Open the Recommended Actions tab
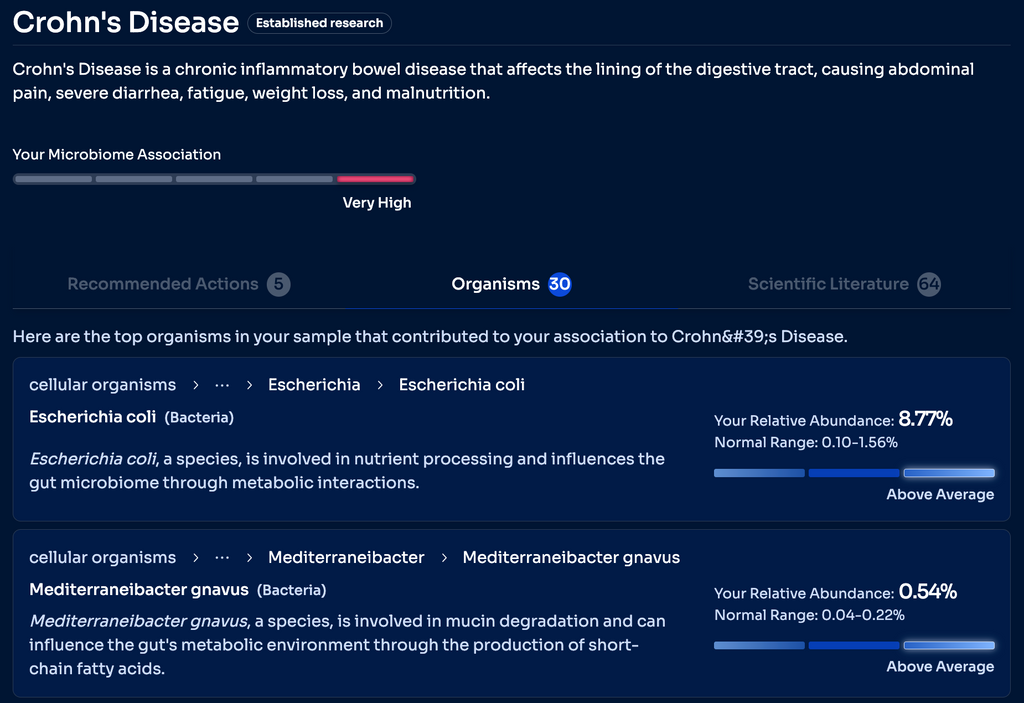1024x703 pixels. click(x=163, y=284)
